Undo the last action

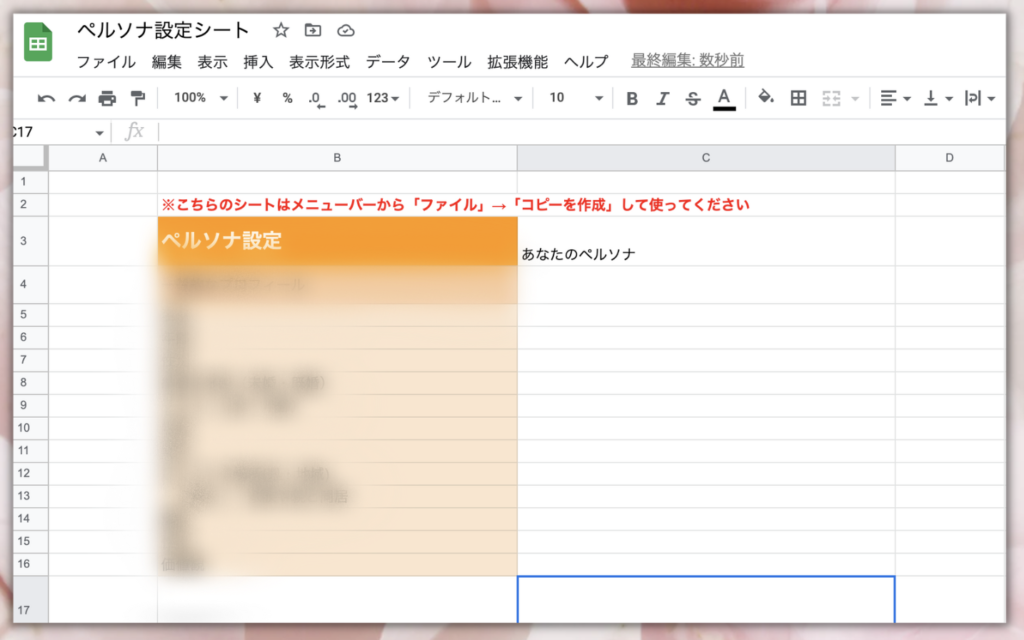click(x=46, y=99)
